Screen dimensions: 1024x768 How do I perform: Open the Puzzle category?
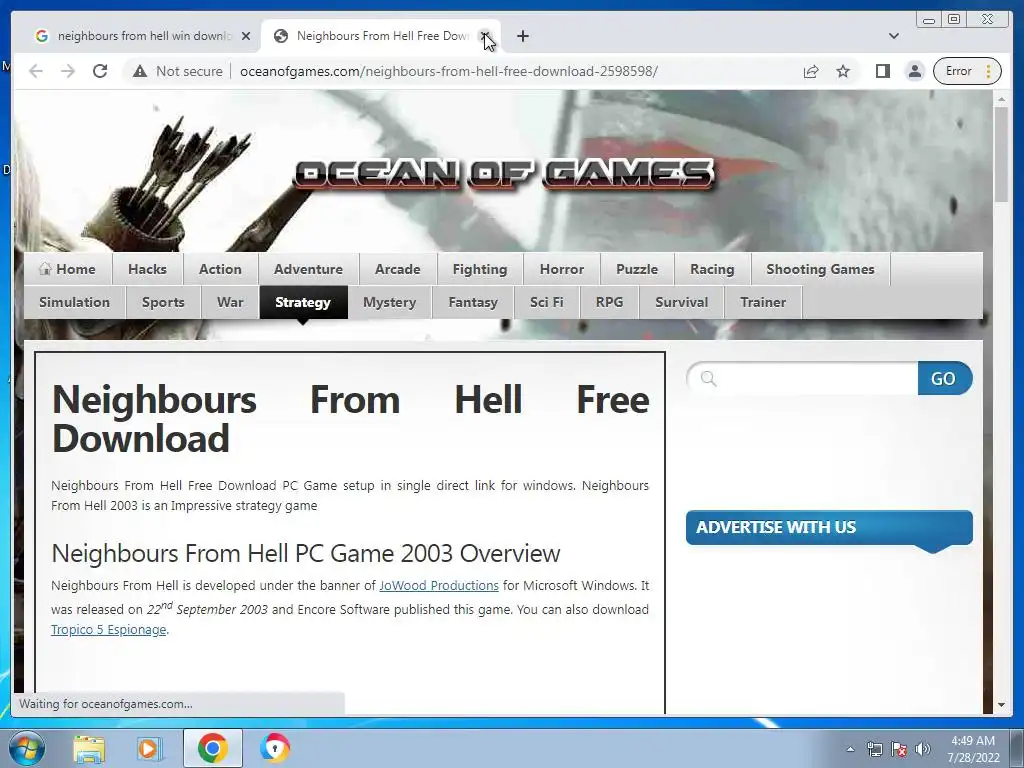pos(637,269)
